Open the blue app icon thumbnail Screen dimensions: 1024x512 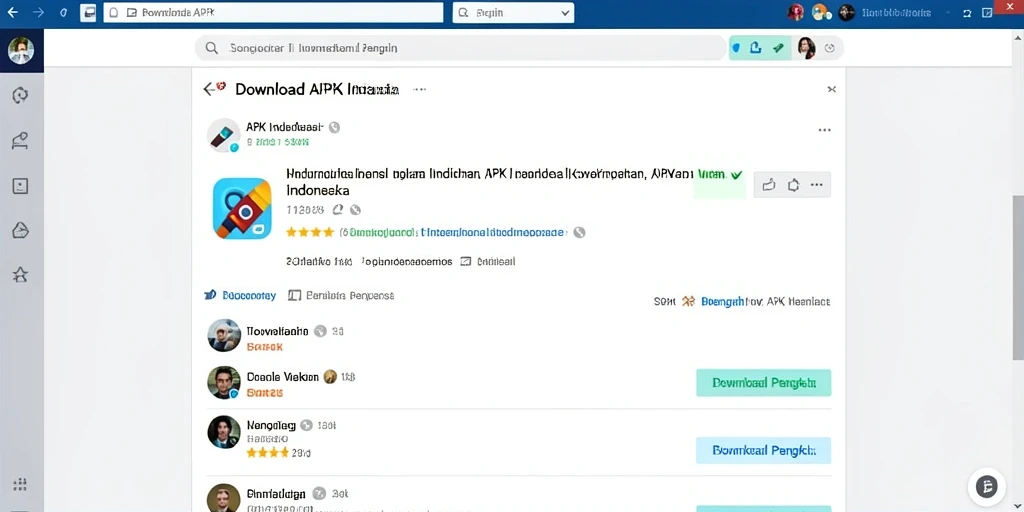coord(242,208)
